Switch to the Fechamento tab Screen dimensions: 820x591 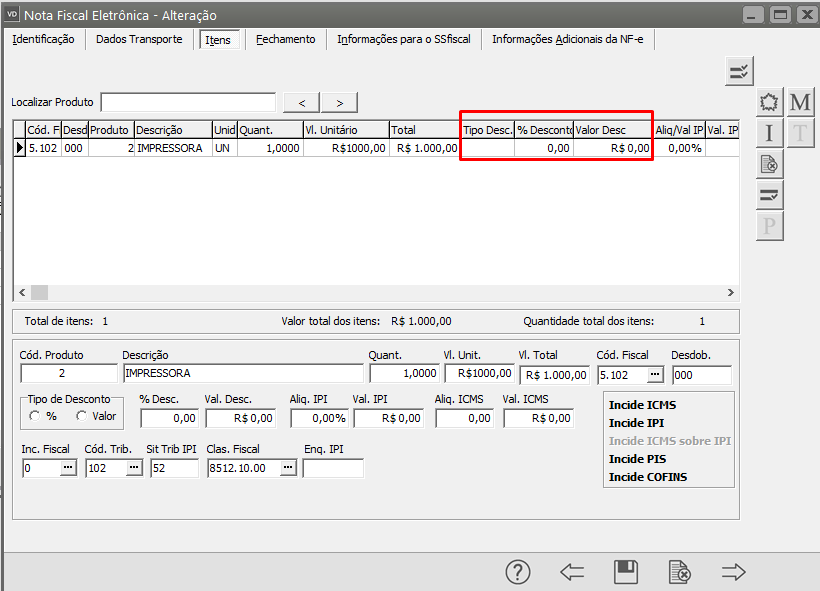tap(285, 39)
